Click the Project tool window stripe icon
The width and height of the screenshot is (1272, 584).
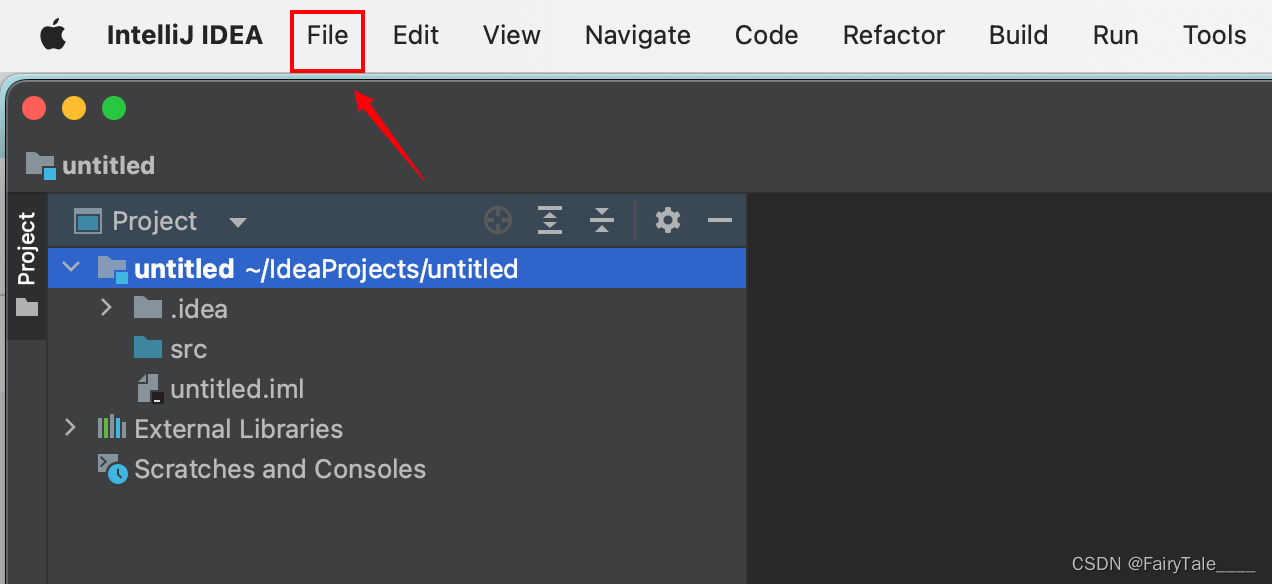26,244
